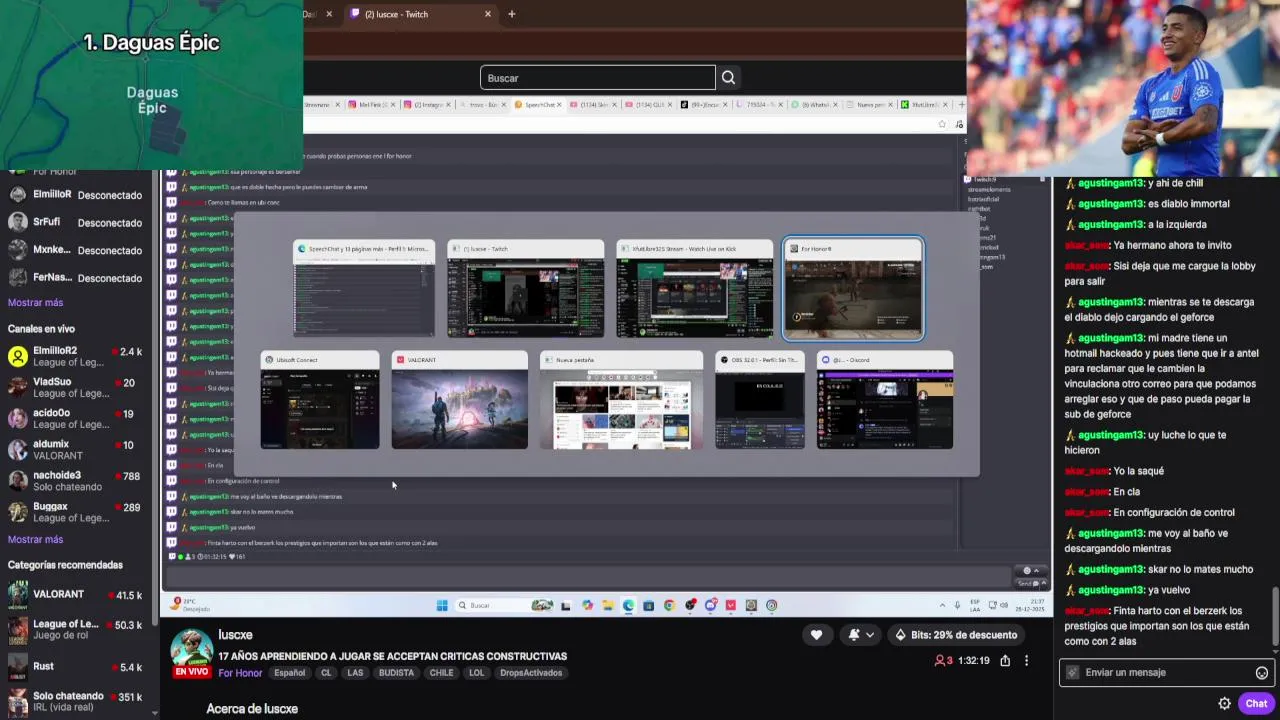Open a new browser tab
Viewport: 1280px width, 720px height.
(x=511, y=14)
